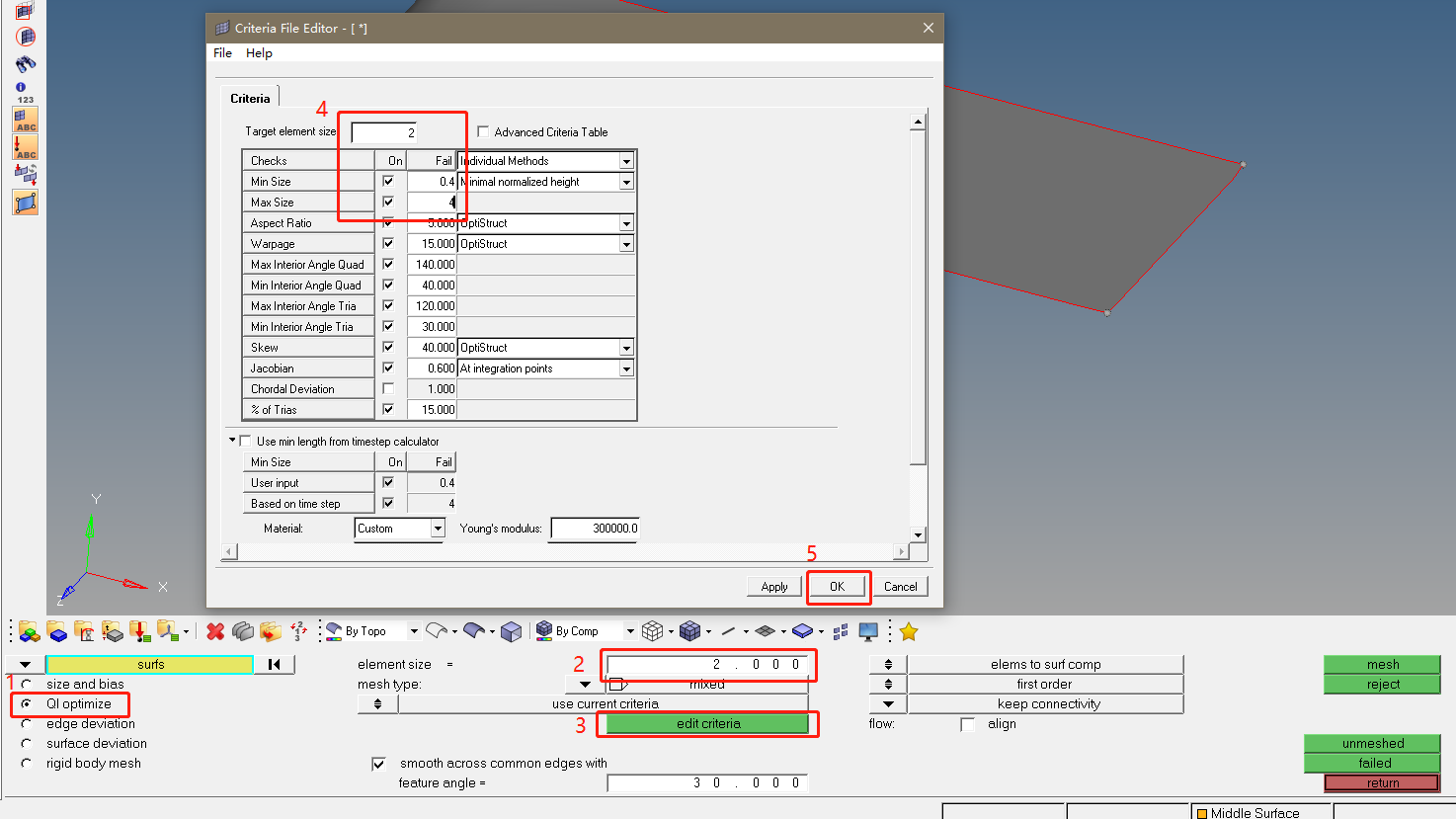This screenshot has height=819, width=1456.
Task: Click the blue 2D element display icon
Action: (802, 631)
